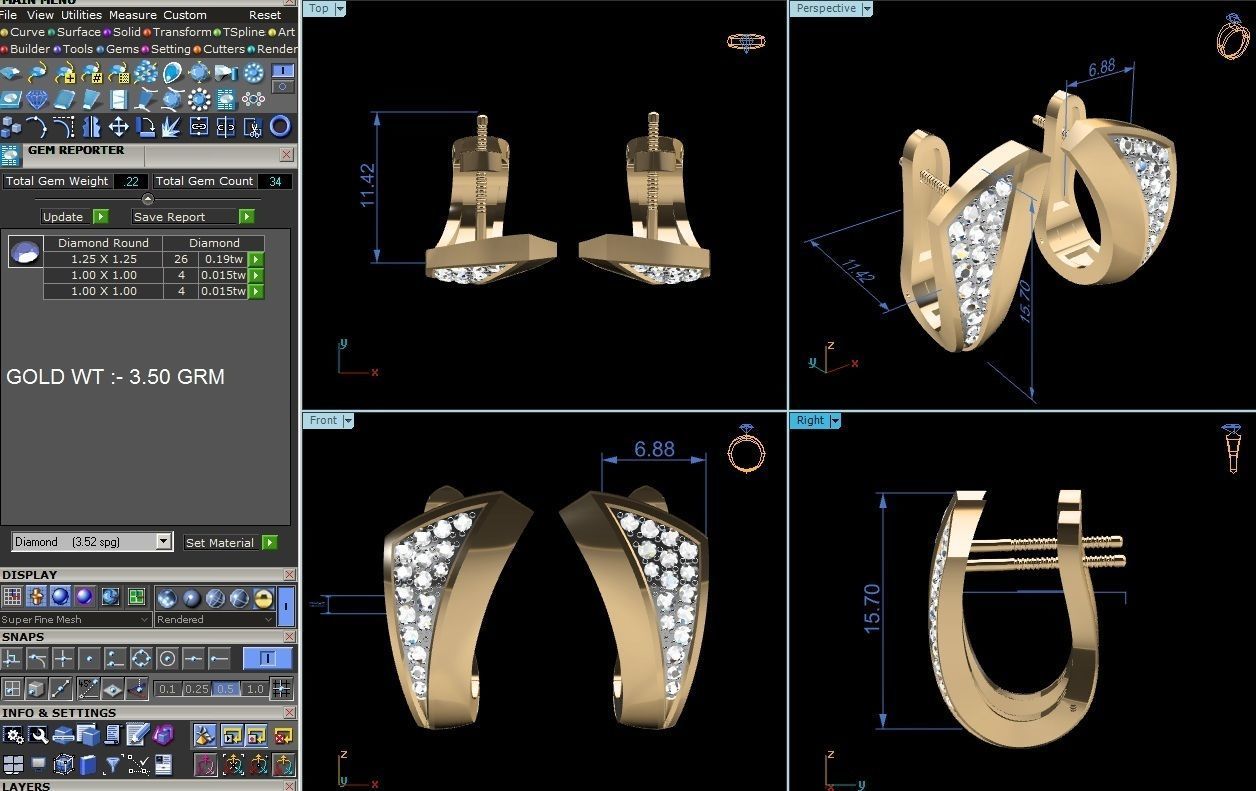Viewport: 1256px width, 791px height.
Task: Open the Measure menu
Action: pos(132,15)
